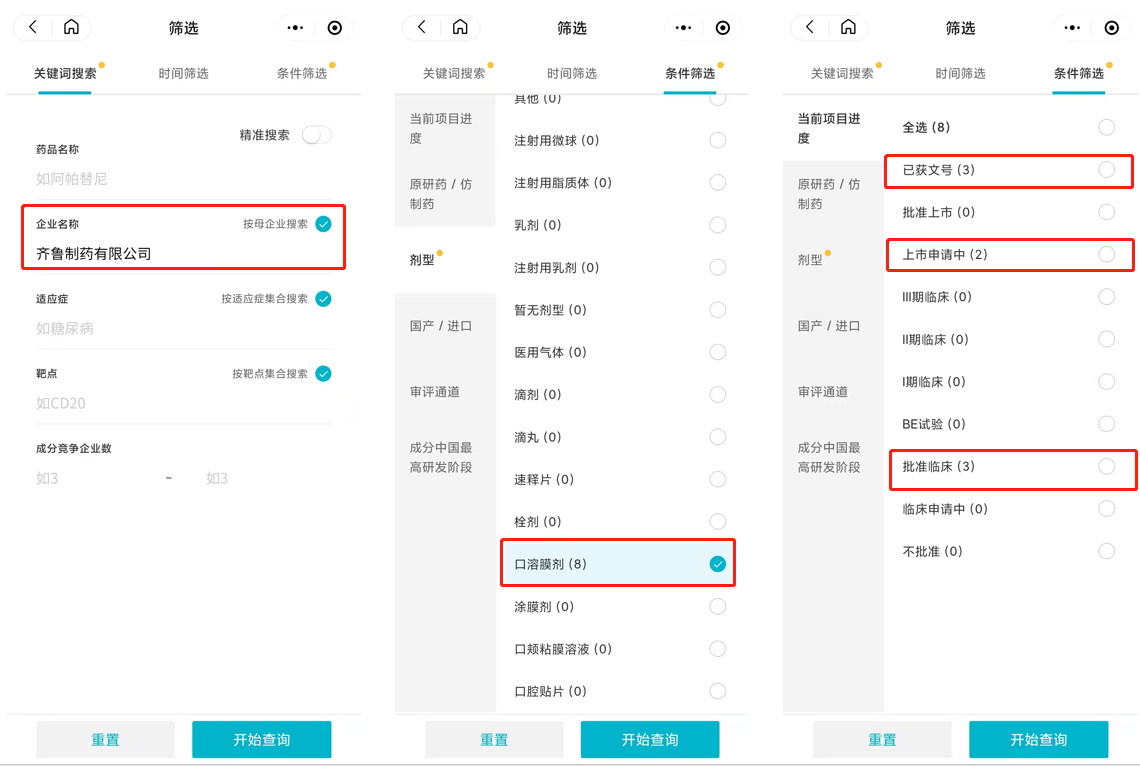Tap the circular close icon in left panel header
This screenshot has height=766, width=1140.
pos(335,28)
